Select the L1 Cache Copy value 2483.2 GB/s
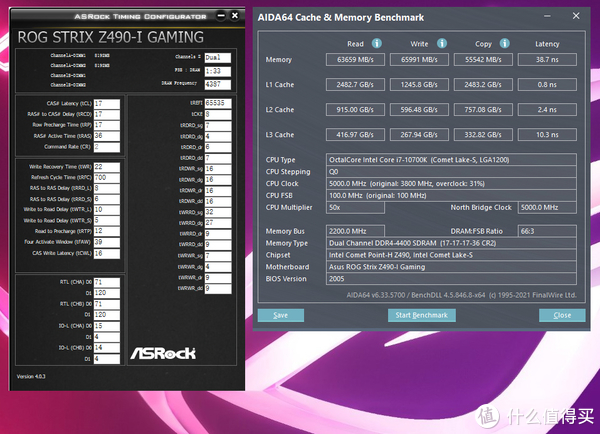 pos(483,85)
